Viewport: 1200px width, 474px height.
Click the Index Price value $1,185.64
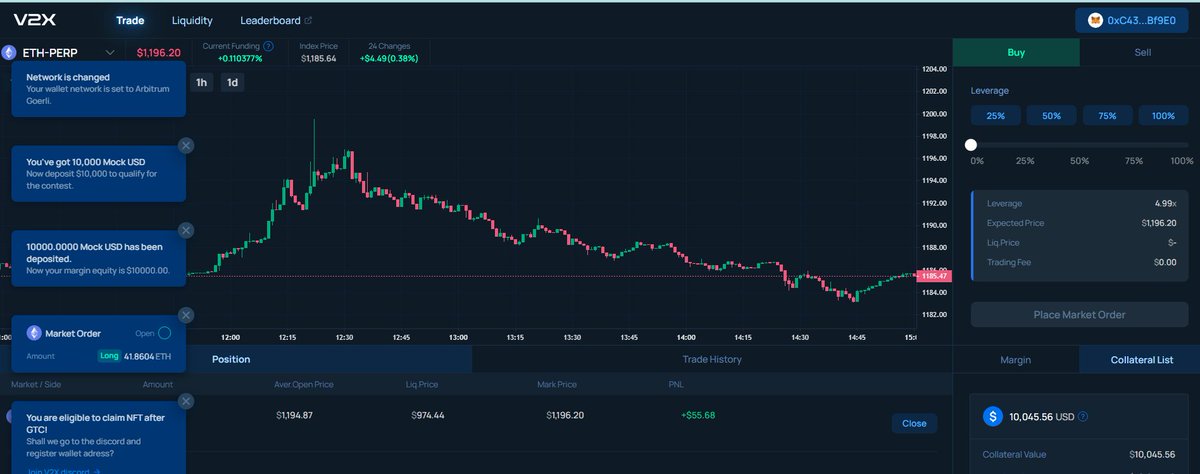319,58
